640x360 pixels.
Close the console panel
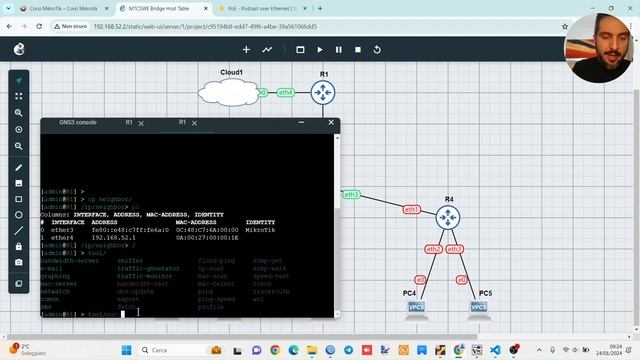[x=331, y=122]
